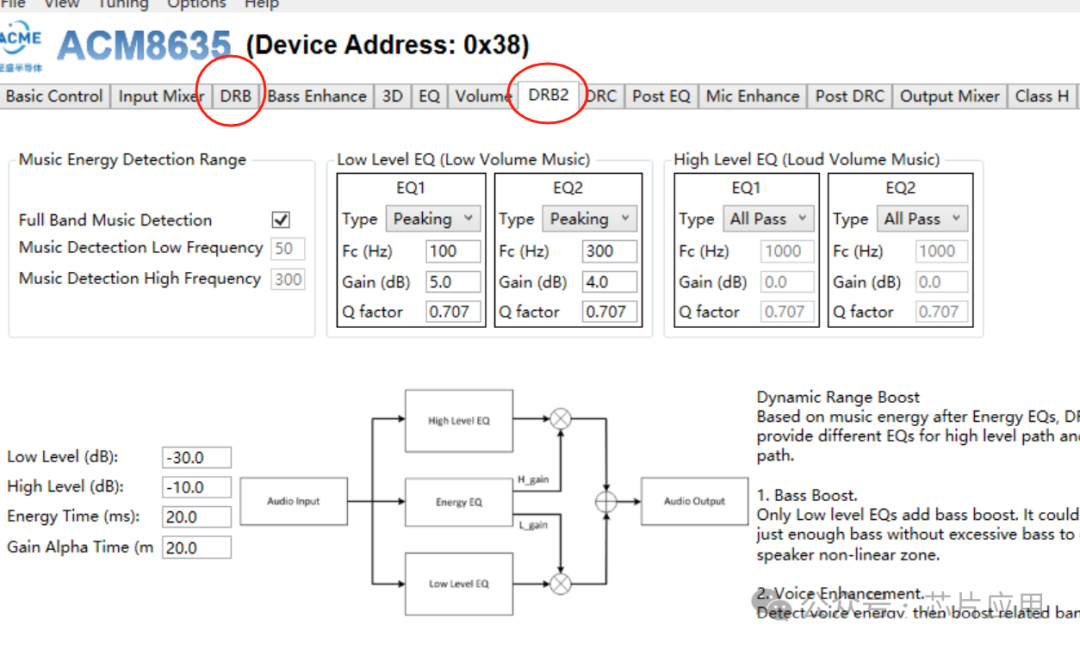The image size is (1080, 649).
Task: Click the ACME logo icon
Action: coord(21,45)
